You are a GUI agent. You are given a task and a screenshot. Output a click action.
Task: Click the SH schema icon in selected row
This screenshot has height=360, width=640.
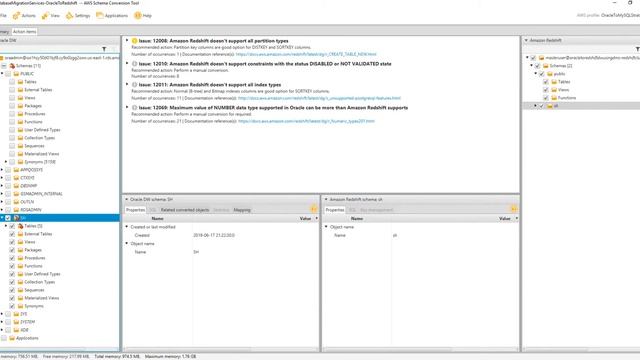point(16,218)
